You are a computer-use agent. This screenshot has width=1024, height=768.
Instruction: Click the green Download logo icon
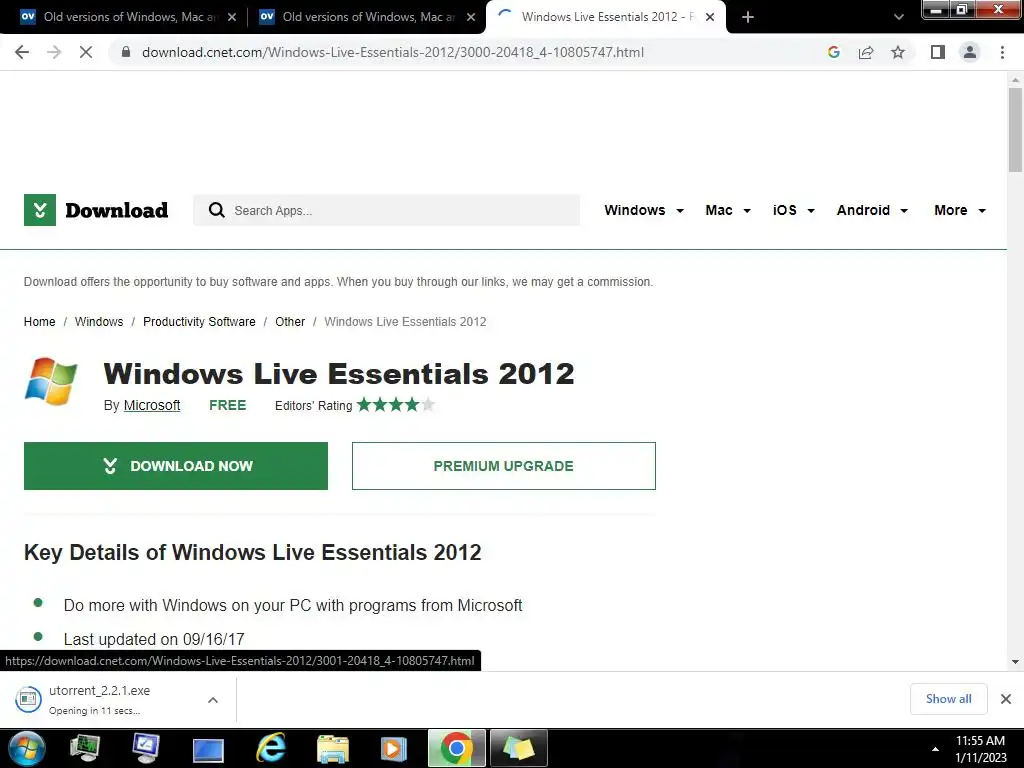[40, 210]
